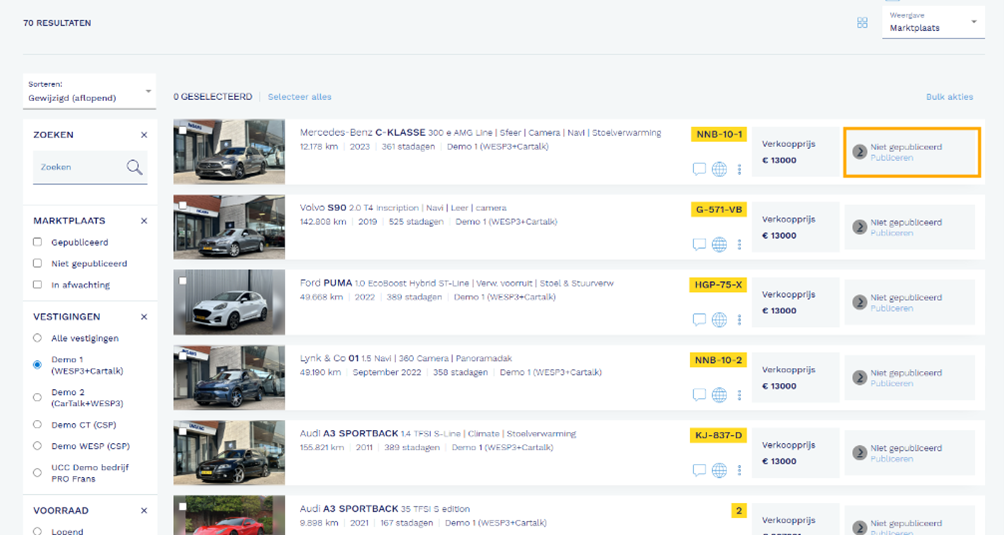
Task: Collapse the ZOEKEN filter section
Action: (144, 135)
